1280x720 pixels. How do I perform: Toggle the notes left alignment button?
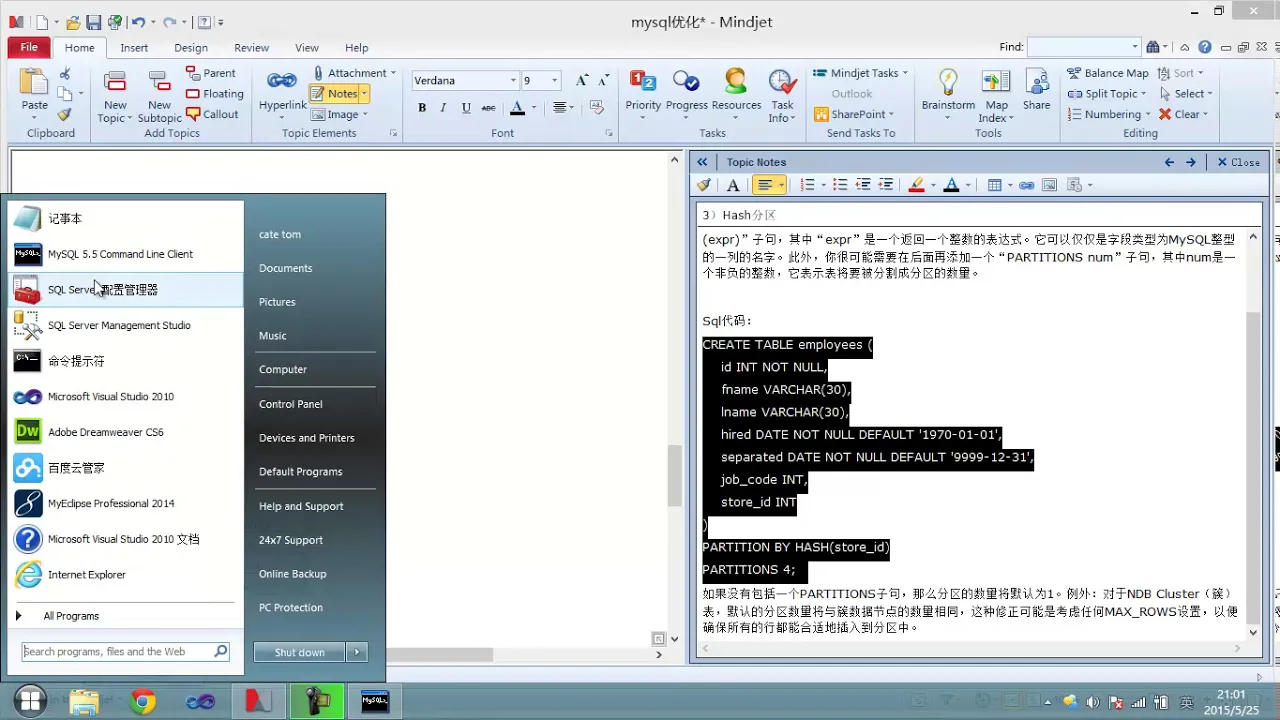[x=765, y=185]
